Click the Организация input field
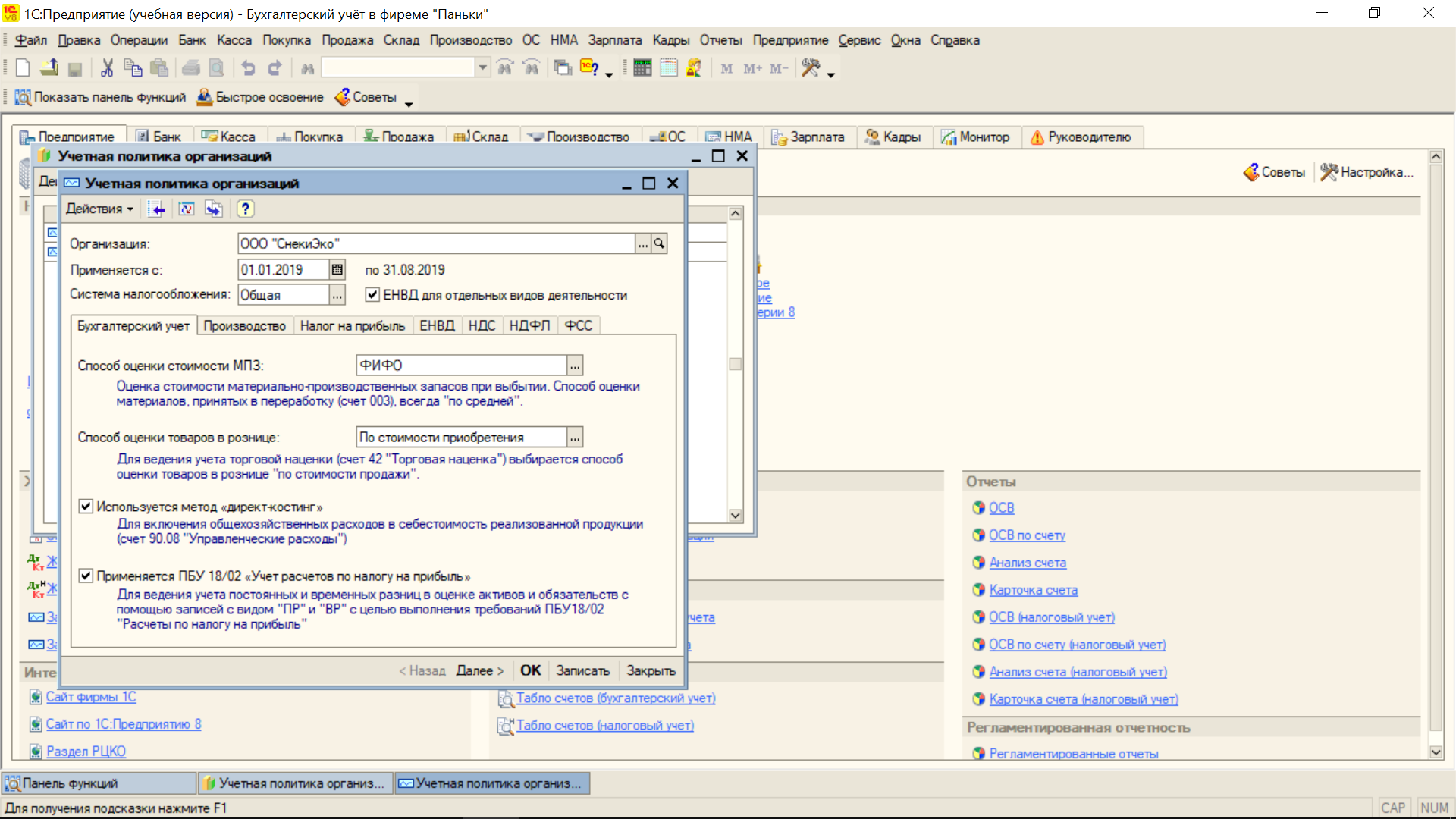 click(436, 243)
